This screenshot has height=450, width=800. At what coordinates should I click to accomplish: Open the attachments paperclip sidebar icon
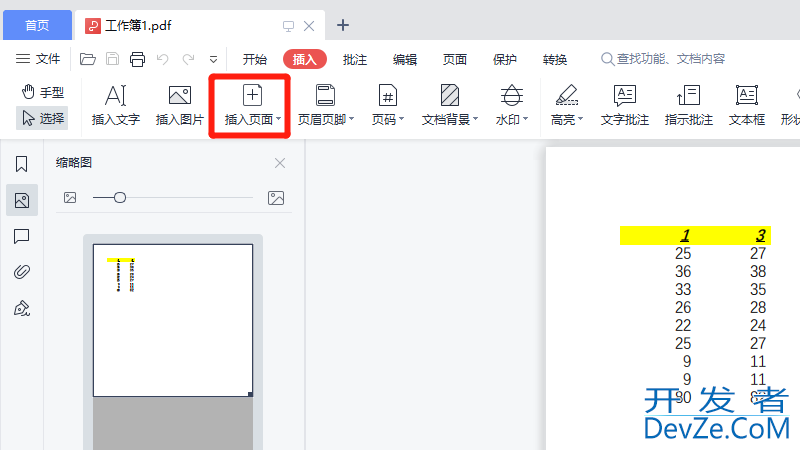point(21,272)
